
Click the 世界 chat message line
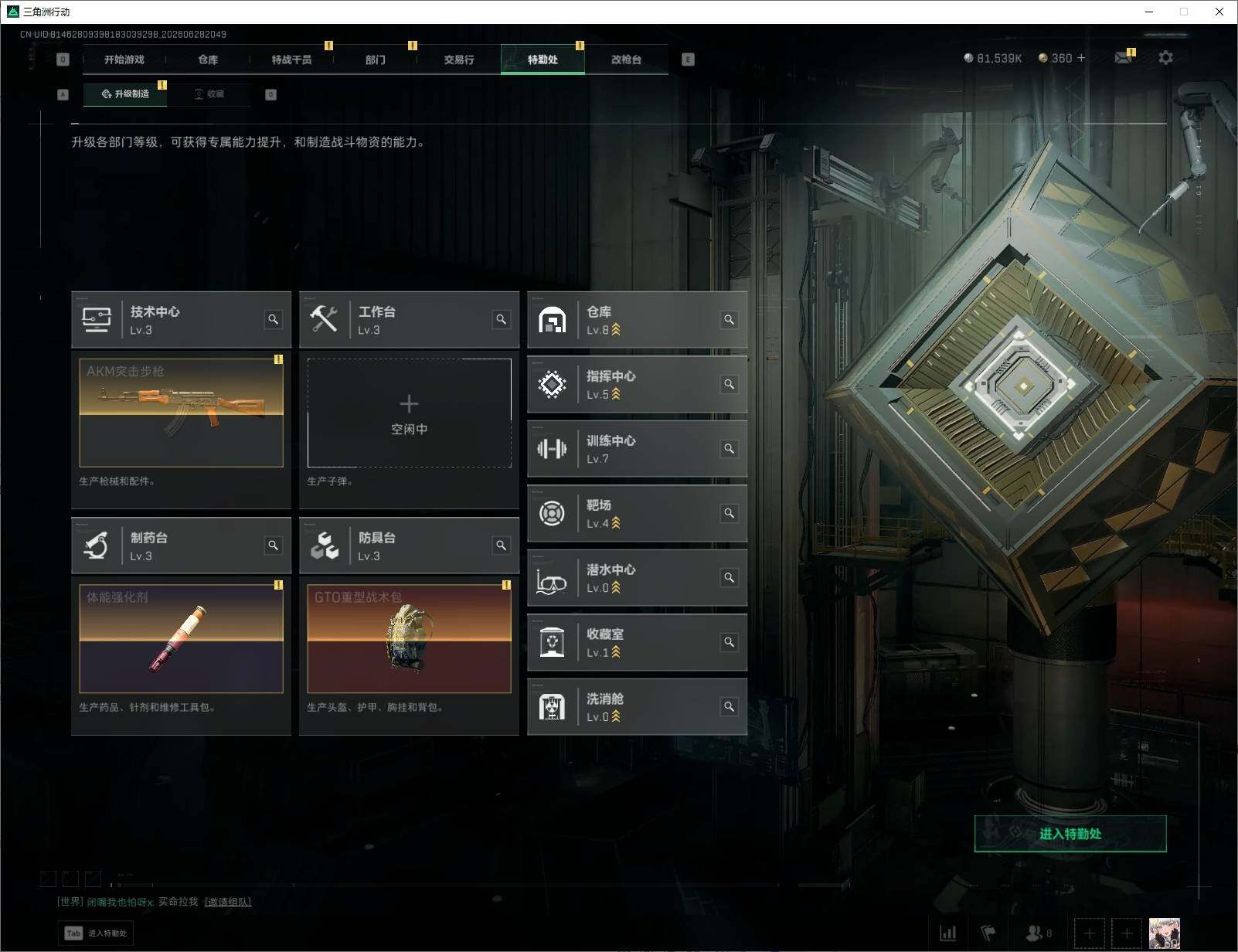[x=155, y=902]
